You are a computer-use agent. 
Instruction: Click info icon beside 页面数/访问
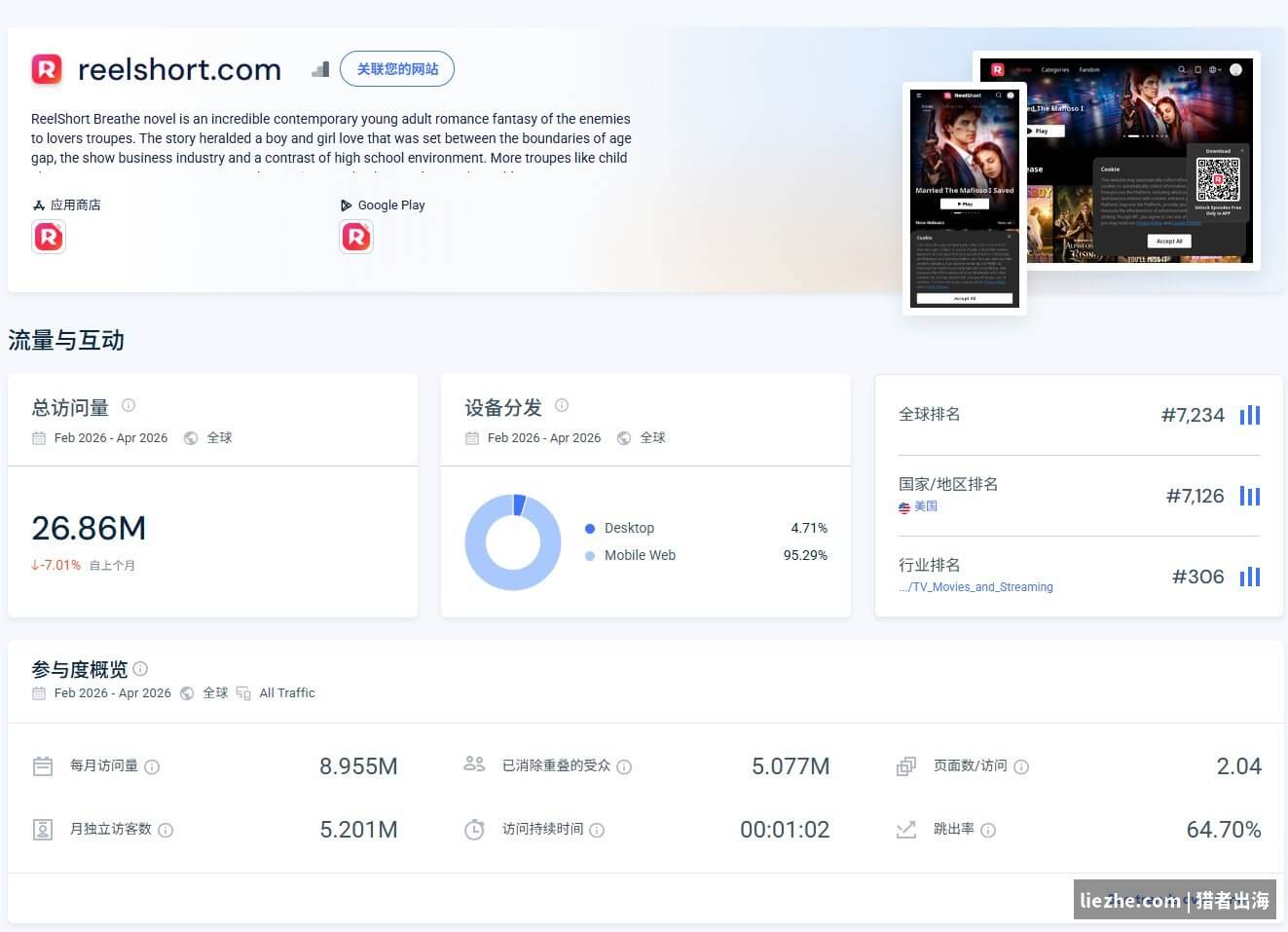pos(1021,767)
